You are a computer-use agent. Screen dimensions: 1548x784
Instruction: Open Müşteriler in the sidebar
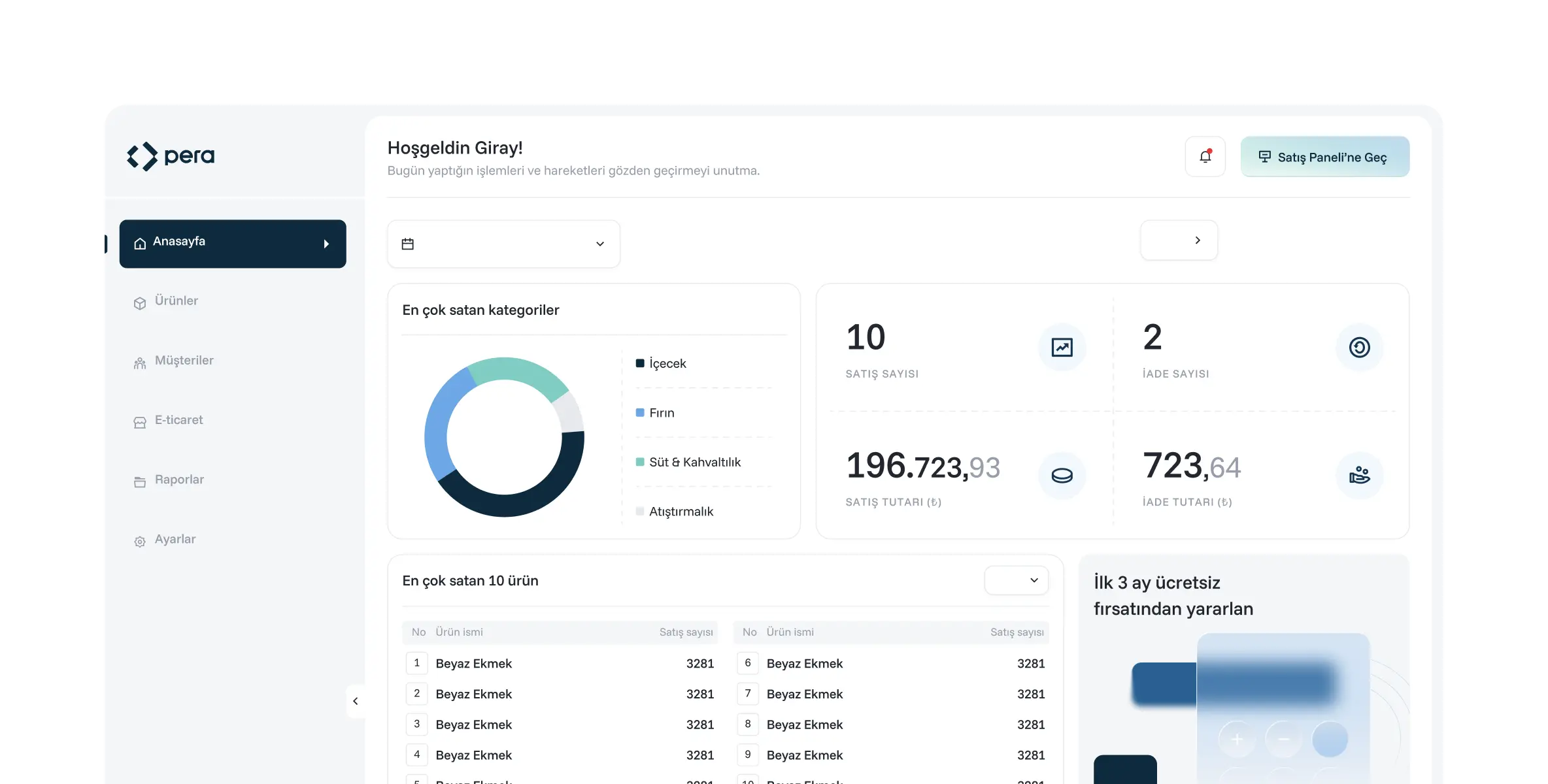pos(184,361)
